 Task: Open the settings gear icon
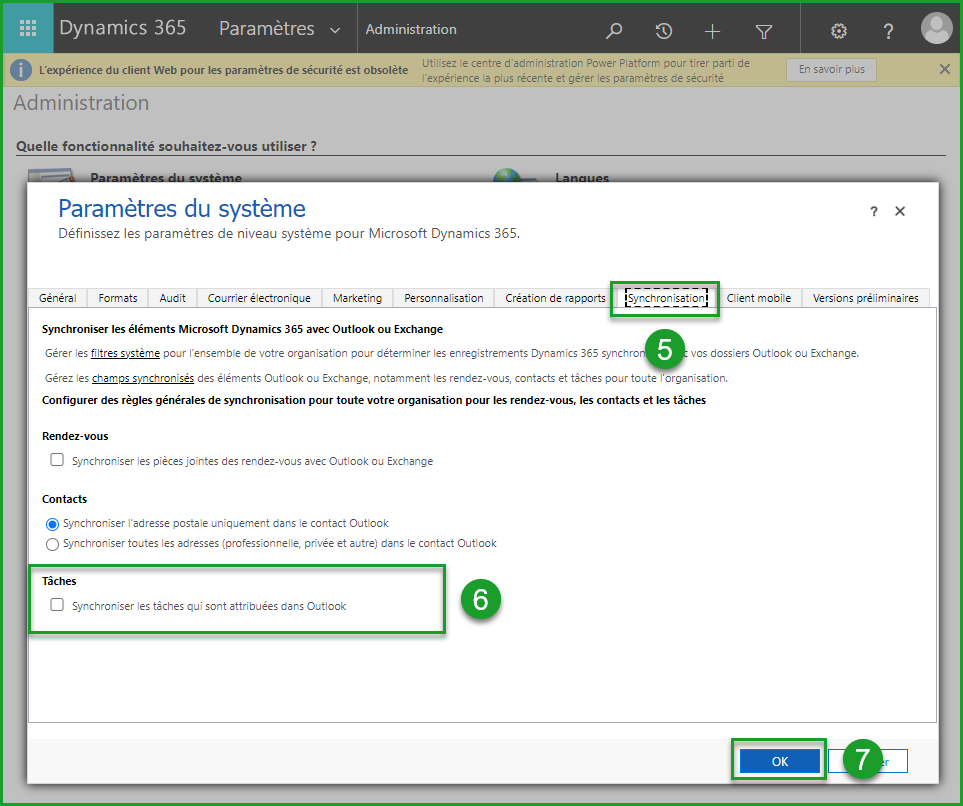[x=838, y=29]
